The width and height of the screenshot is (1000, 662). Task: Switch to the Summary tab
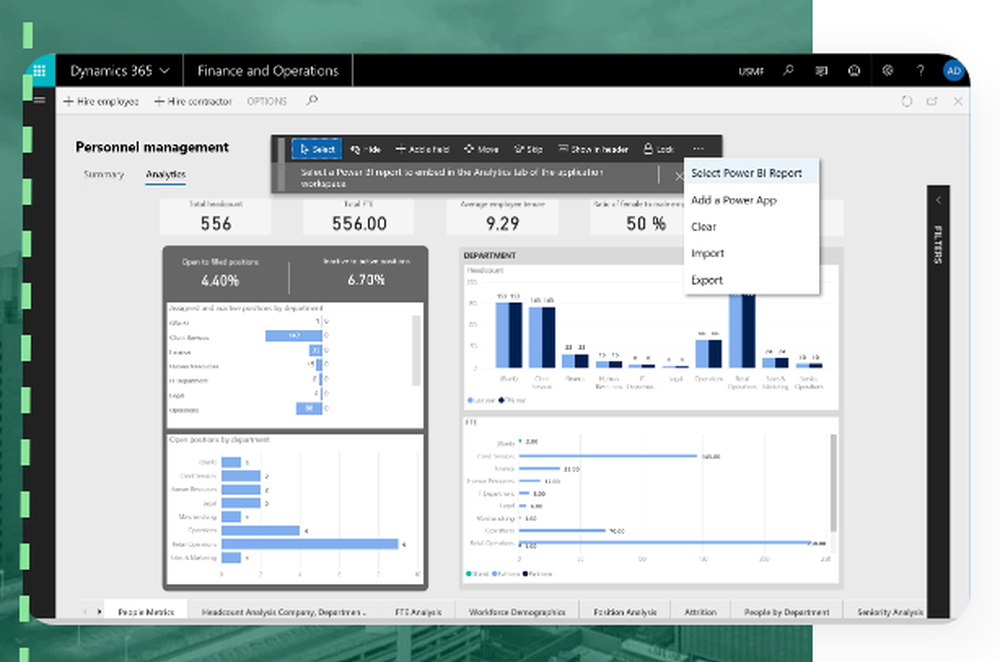(104, 174)
